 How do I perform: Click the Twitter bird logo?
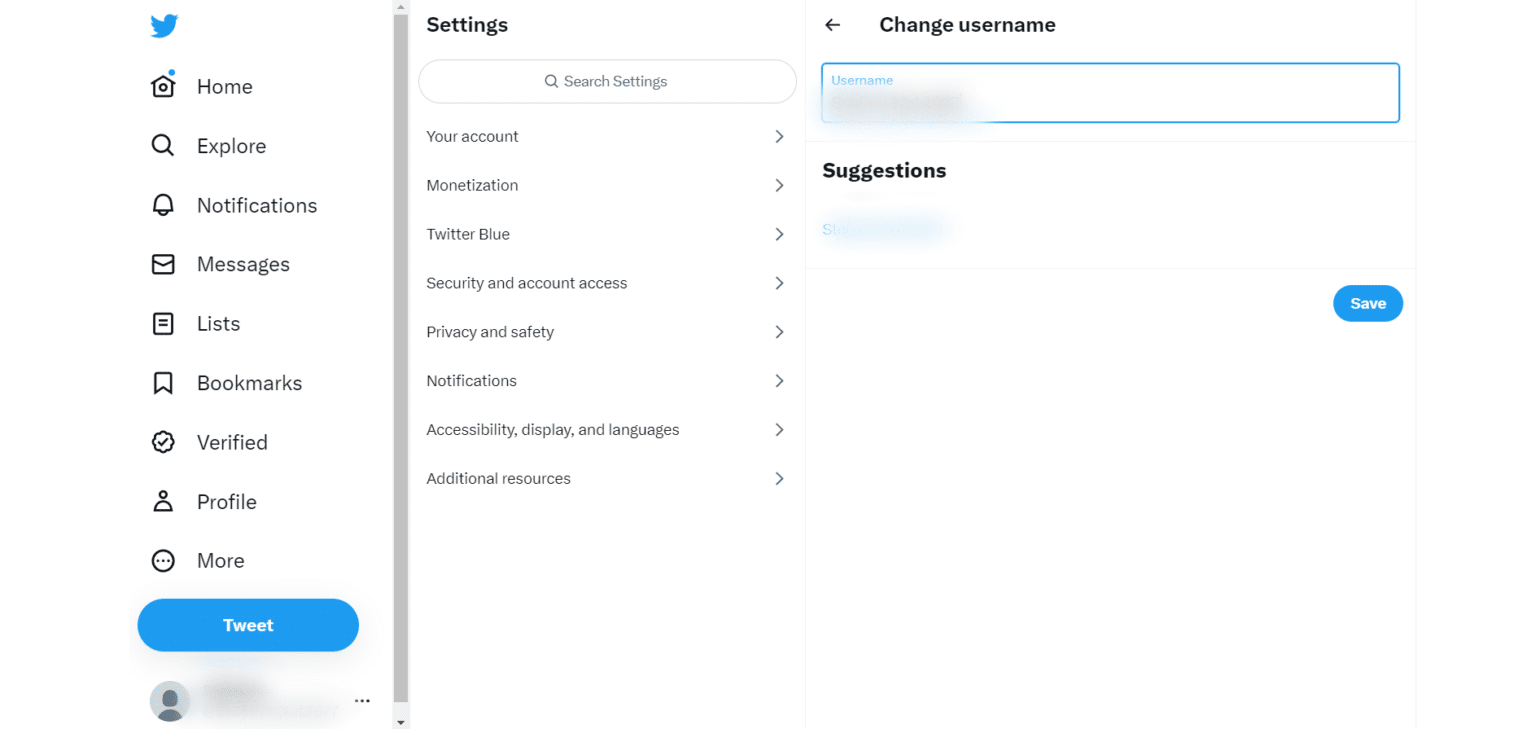[163, 26]
